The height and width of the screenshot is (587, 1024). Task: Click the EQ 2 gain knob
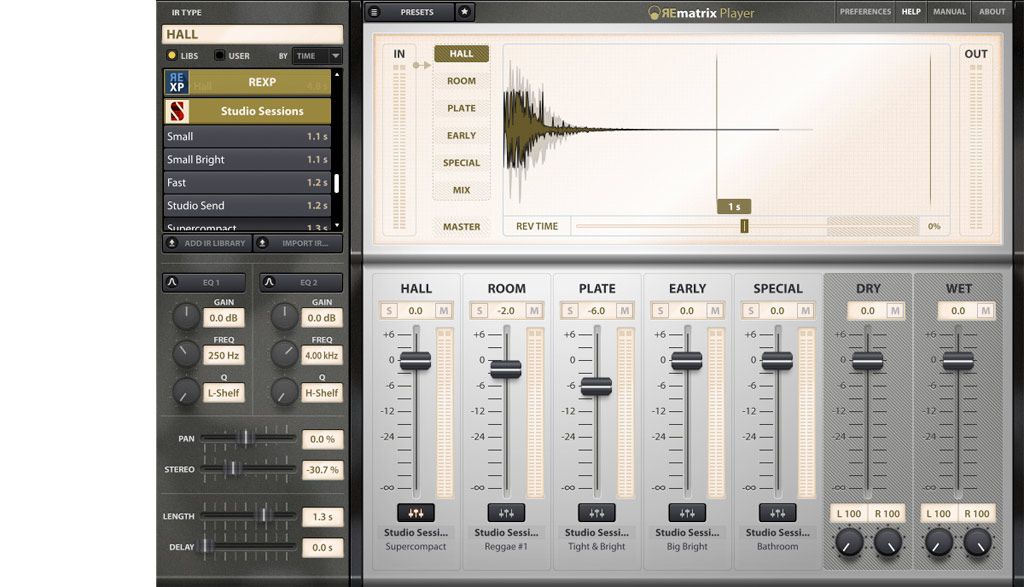[x=284, y=316]
